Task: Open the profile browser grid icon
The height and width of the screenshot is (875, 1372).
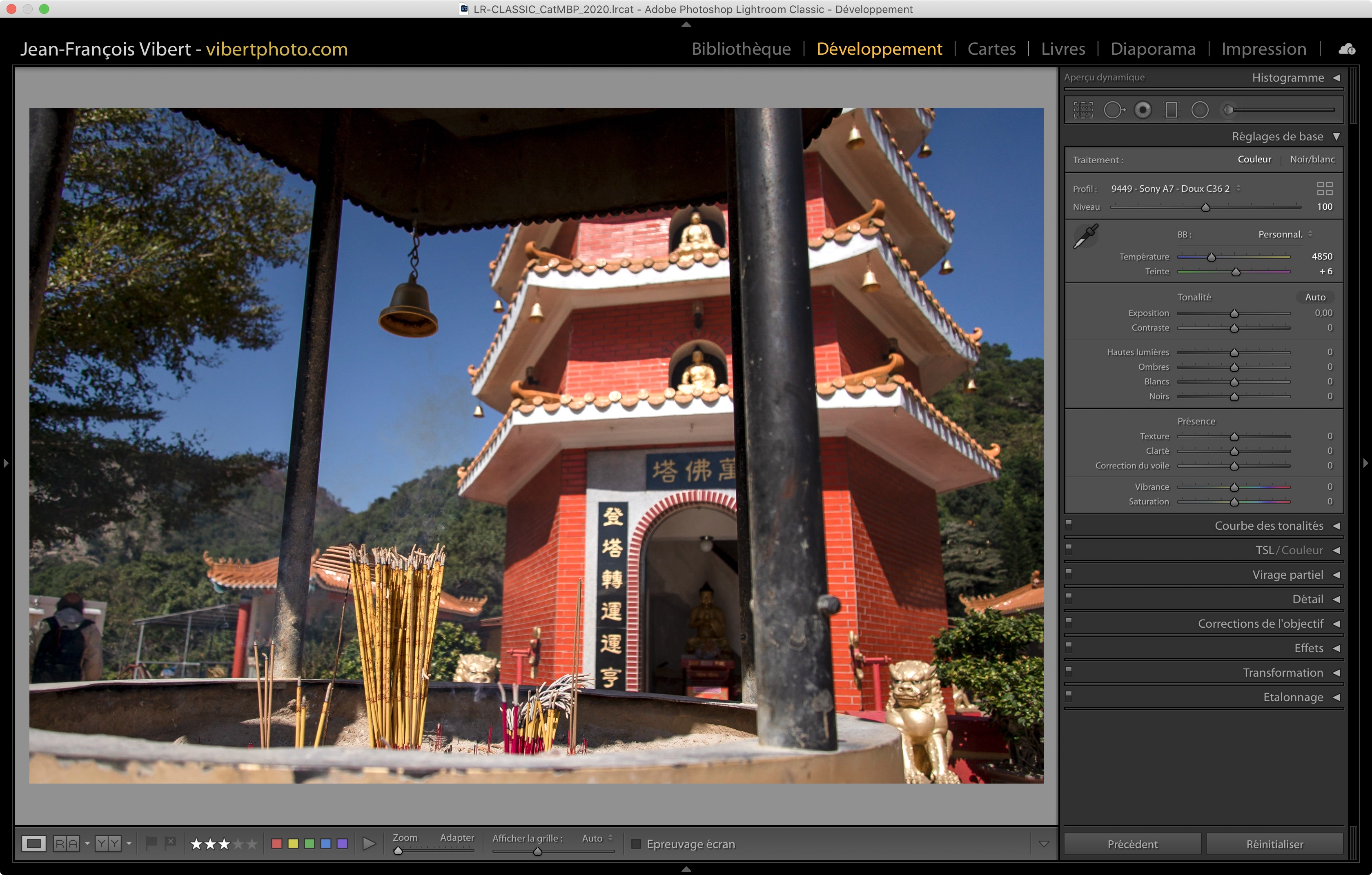Action: click(x=1325, y=189)
